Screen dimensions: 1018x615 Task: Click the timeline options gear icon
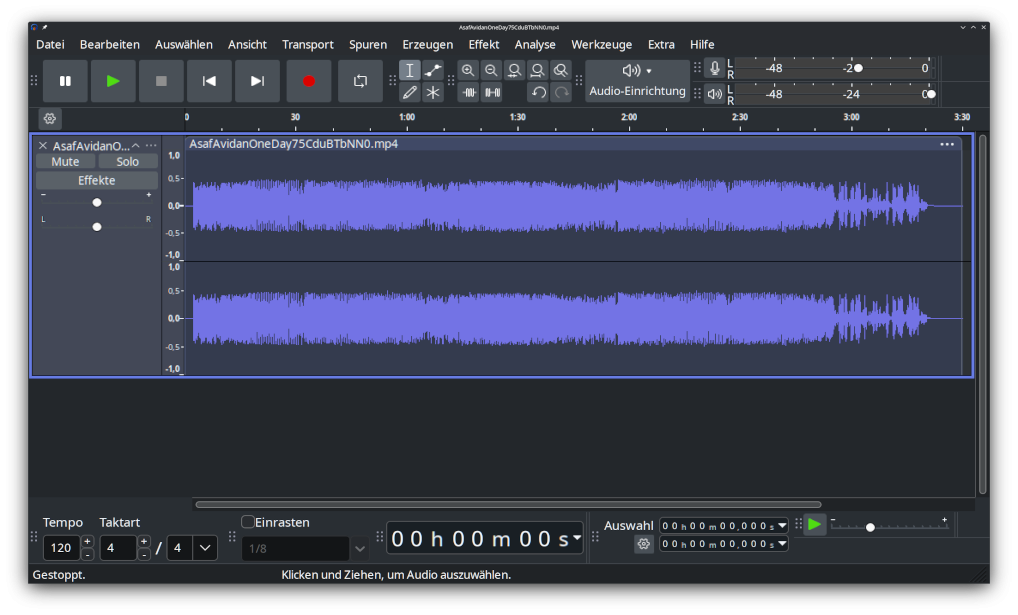[x=50, y=119]
